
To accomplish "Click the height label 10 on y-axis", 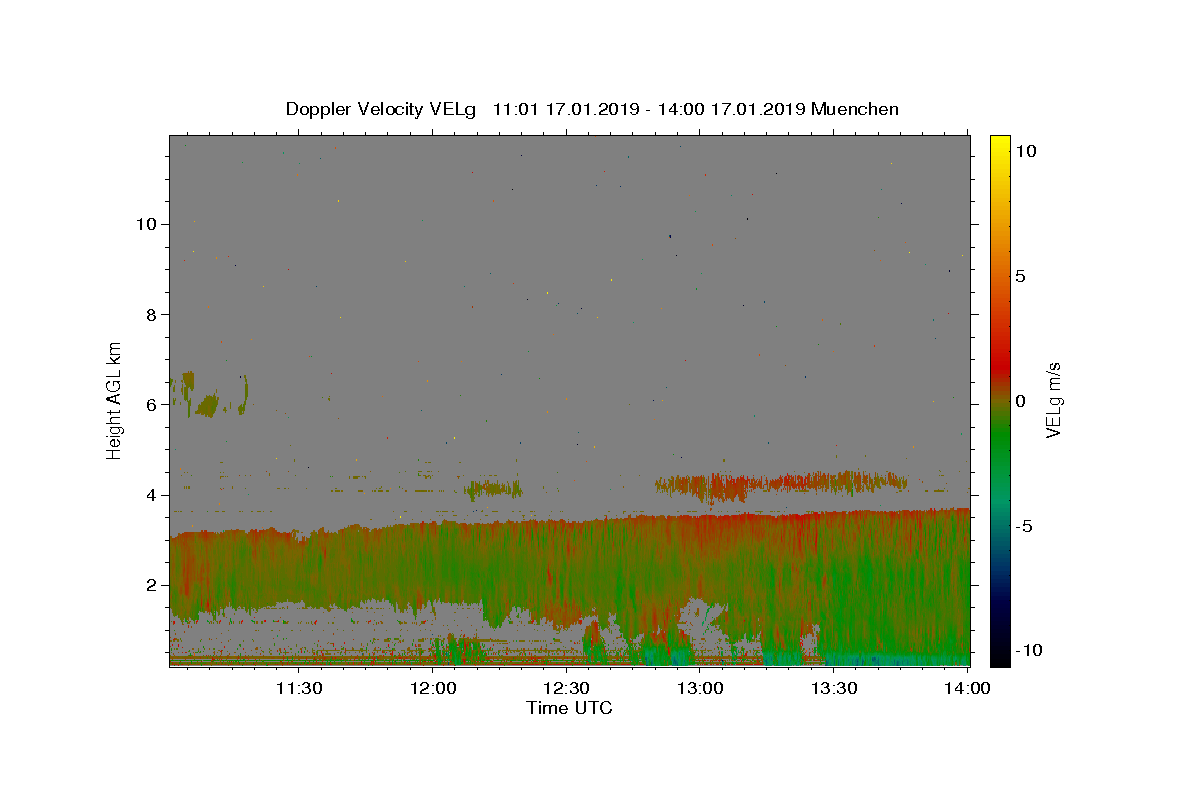I will 145,224.
